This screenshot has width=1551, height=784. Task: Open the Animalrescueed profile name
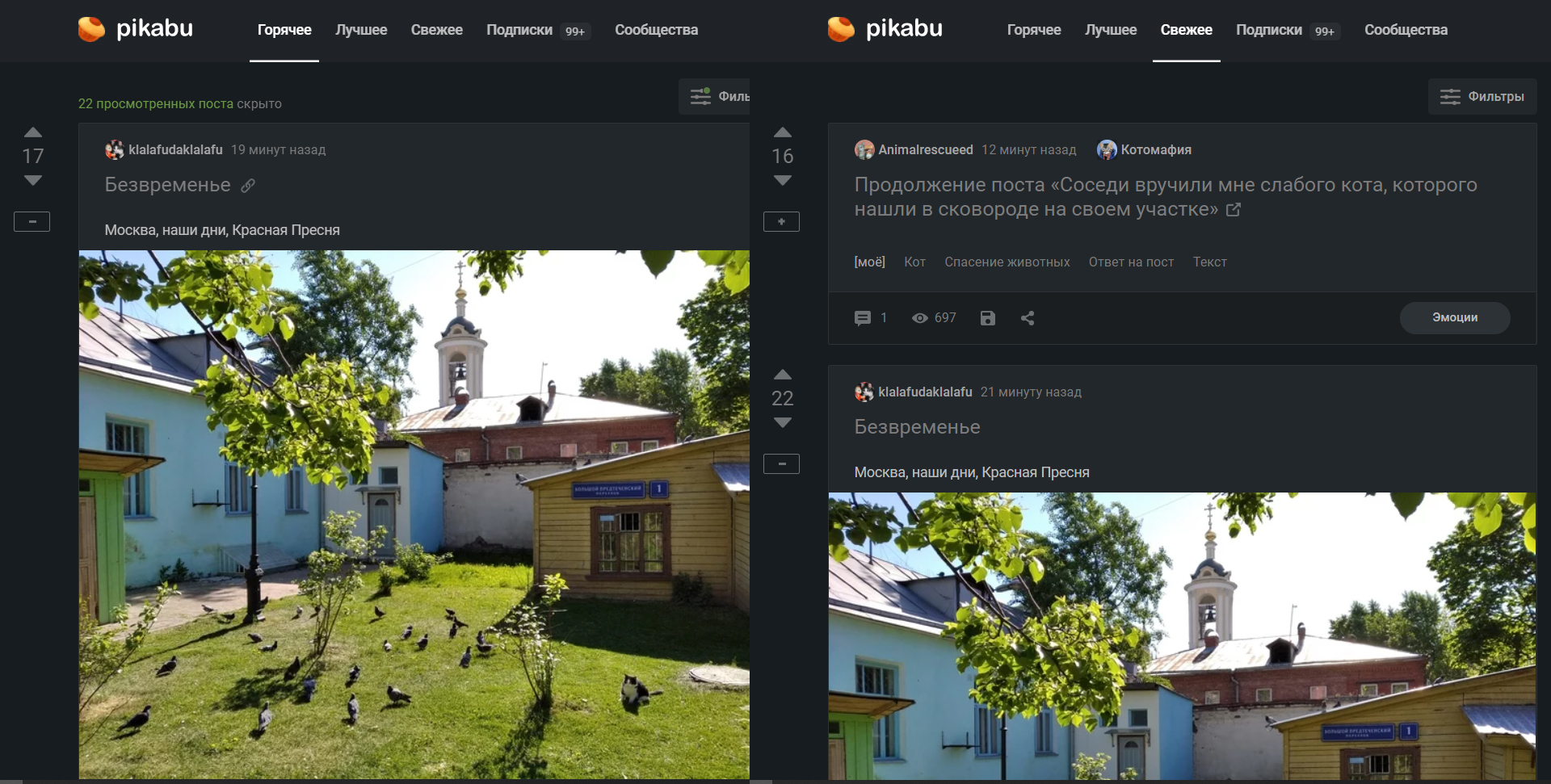pos(926,150)
